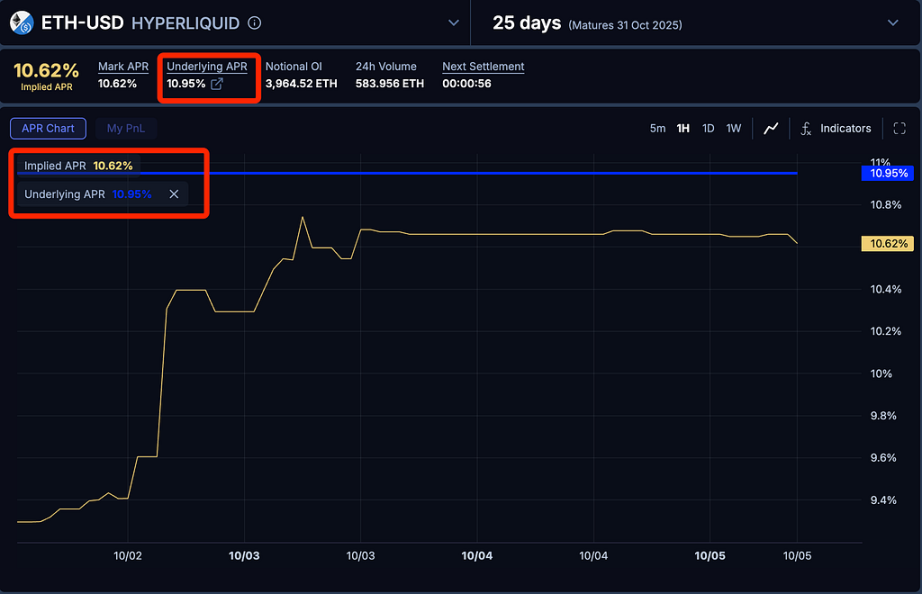Open the info icon beside HYPERLIQUID
The height and width of the screenshot is (594, 922).
(x=255, y=23)
